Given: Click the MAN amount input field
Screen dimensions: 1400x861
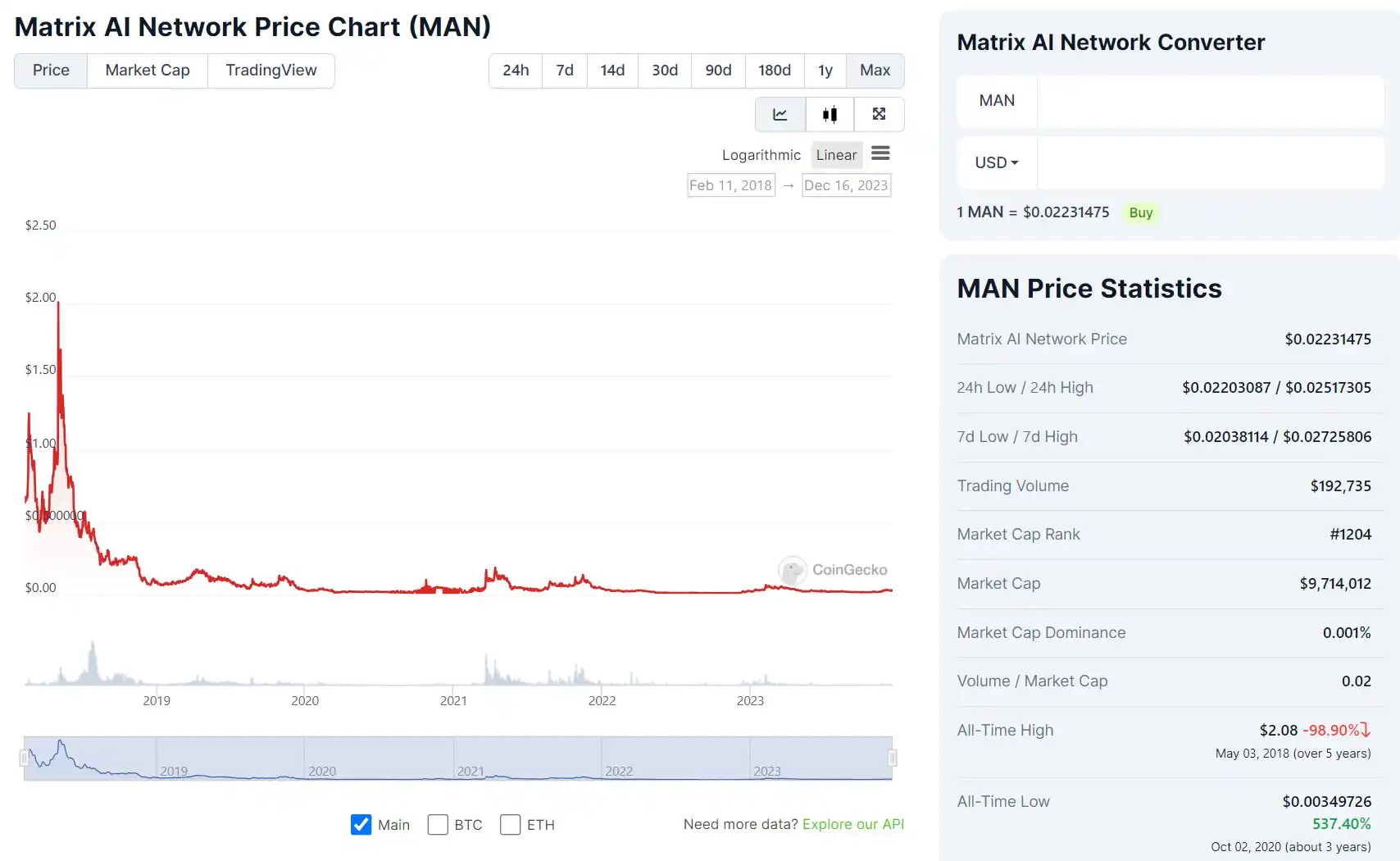Looking at the screenshot, I should [x=1210, y=101].
